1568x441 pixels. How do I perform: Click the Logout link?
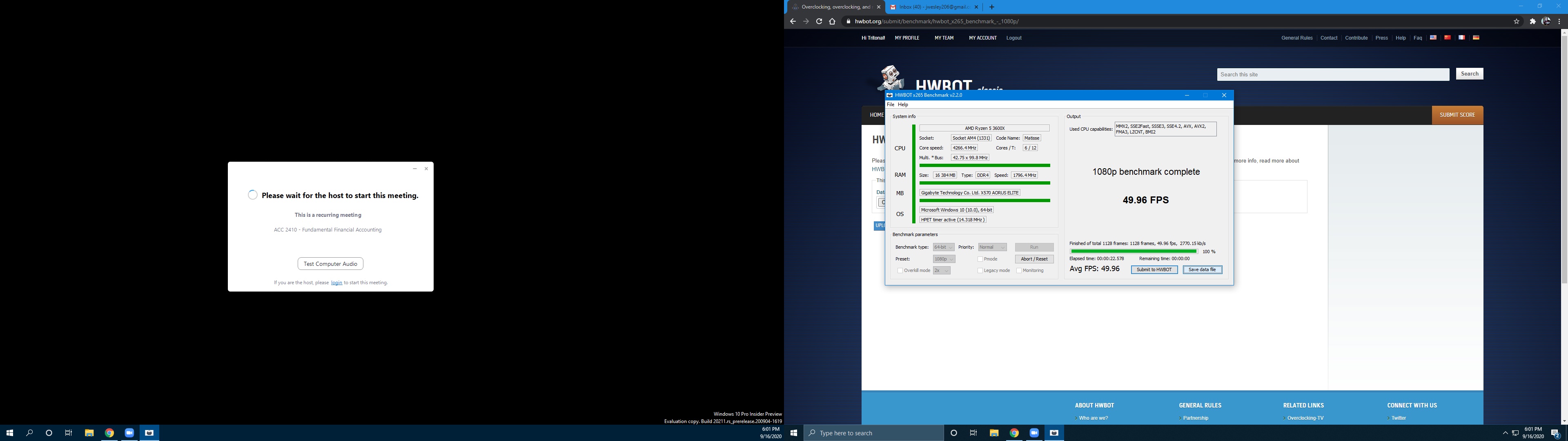[1014, 38]
